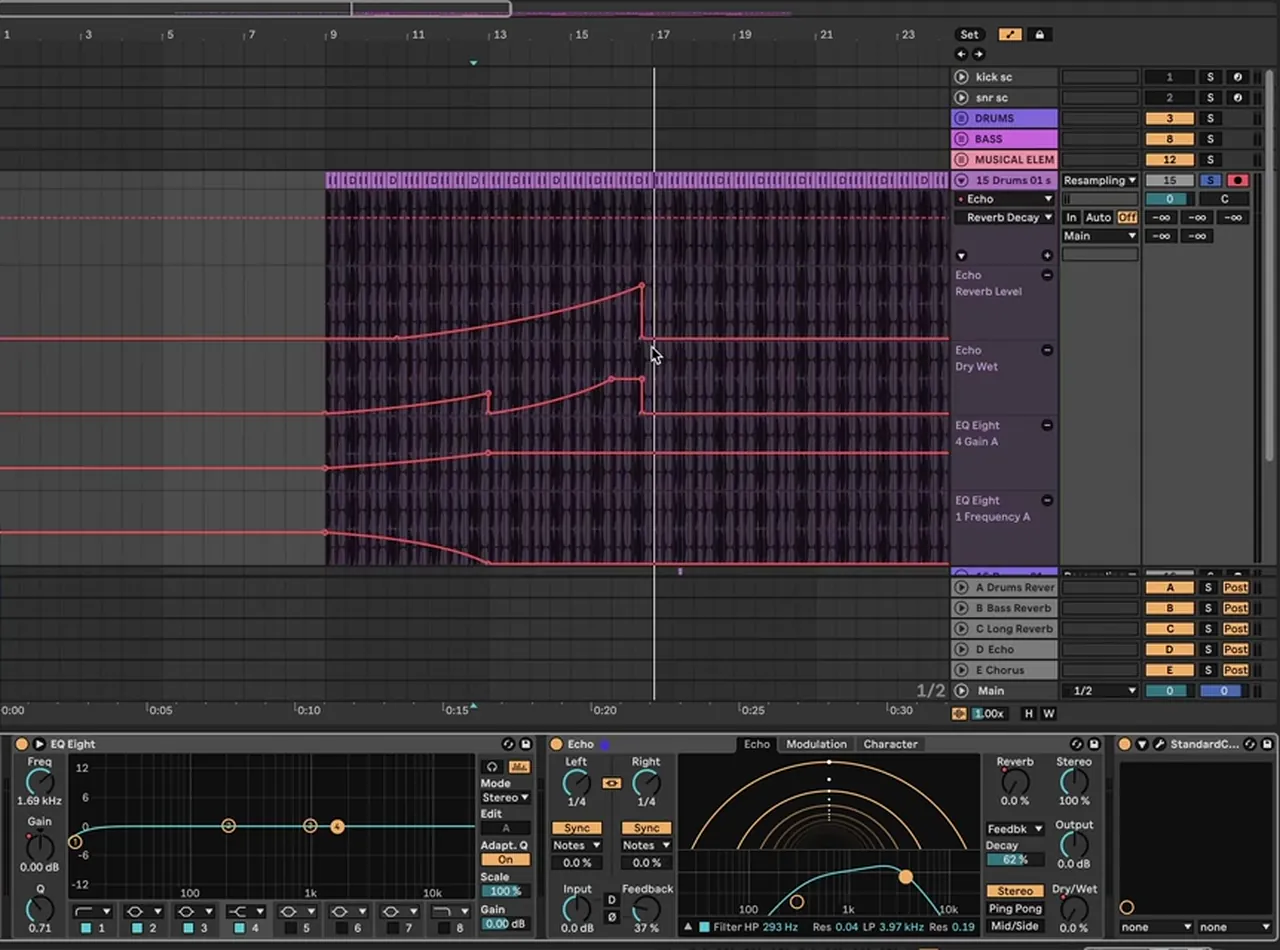The width and height of the screenshot is (1280, 950).
Task: Toggle the Left Sync button in Echo
Action: pos(577,828)
